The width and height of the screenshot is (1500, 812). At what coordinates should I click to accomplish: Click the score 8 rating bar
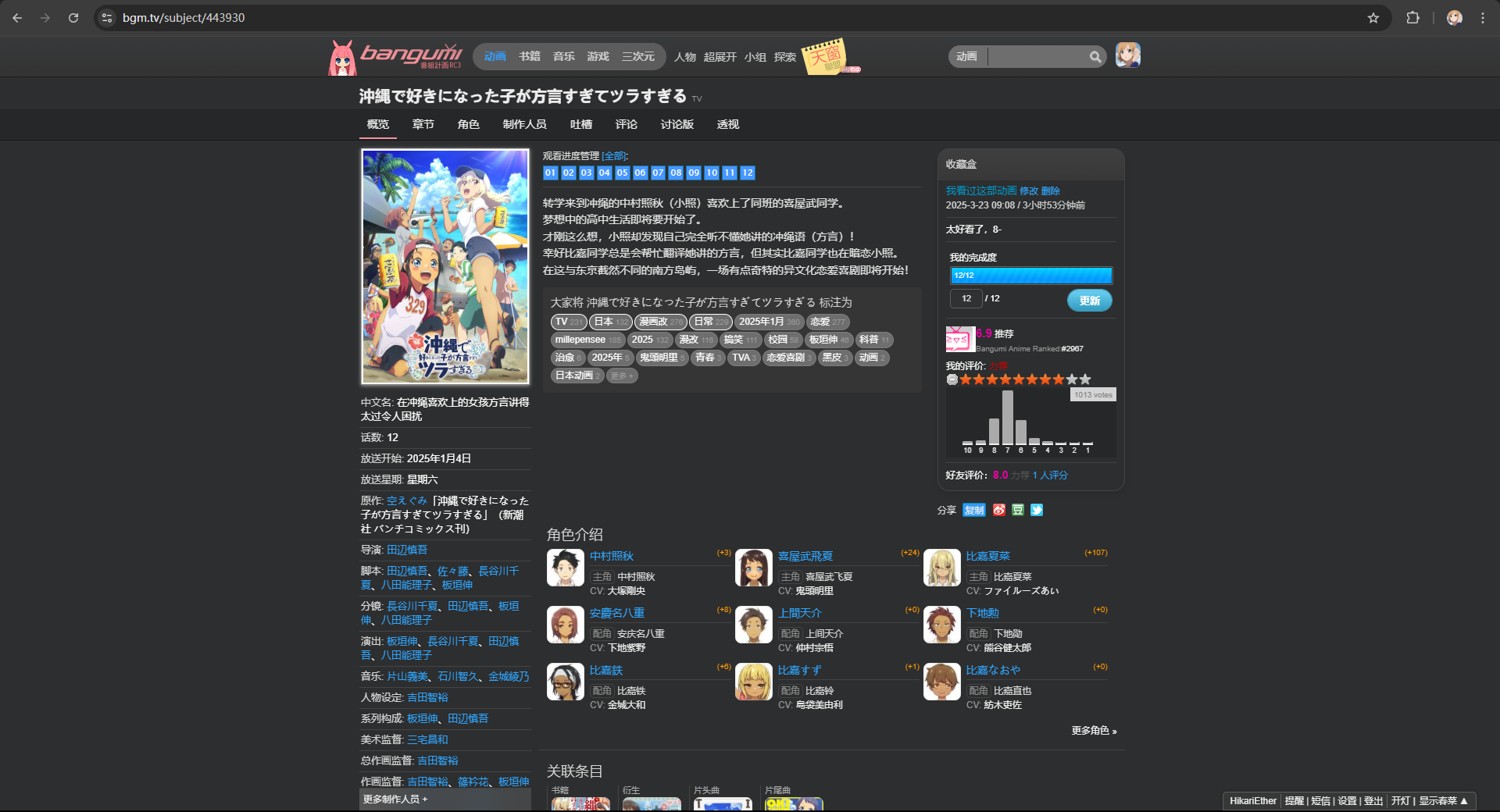coord(995,432)
